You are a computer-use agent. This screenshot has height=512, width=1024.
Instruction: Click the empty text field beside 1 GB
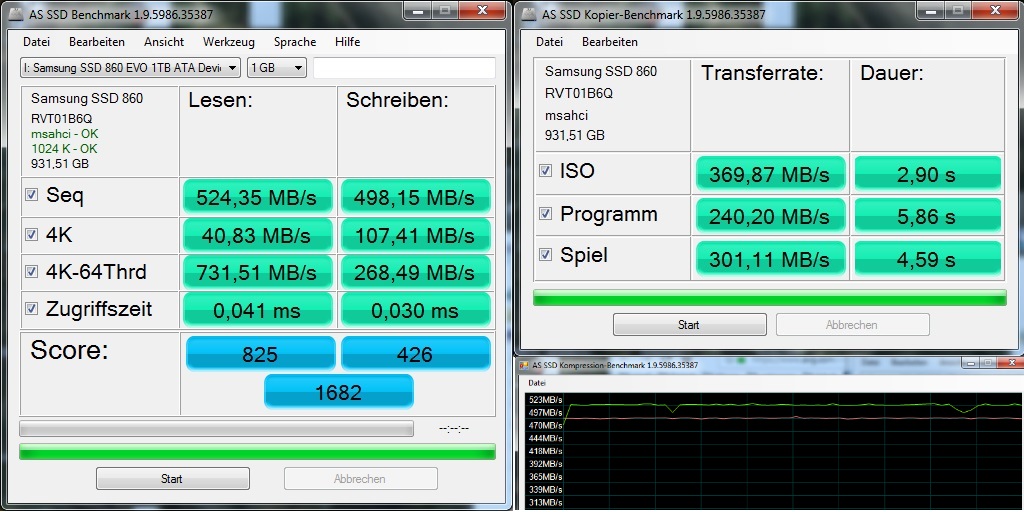click(404, 68)
